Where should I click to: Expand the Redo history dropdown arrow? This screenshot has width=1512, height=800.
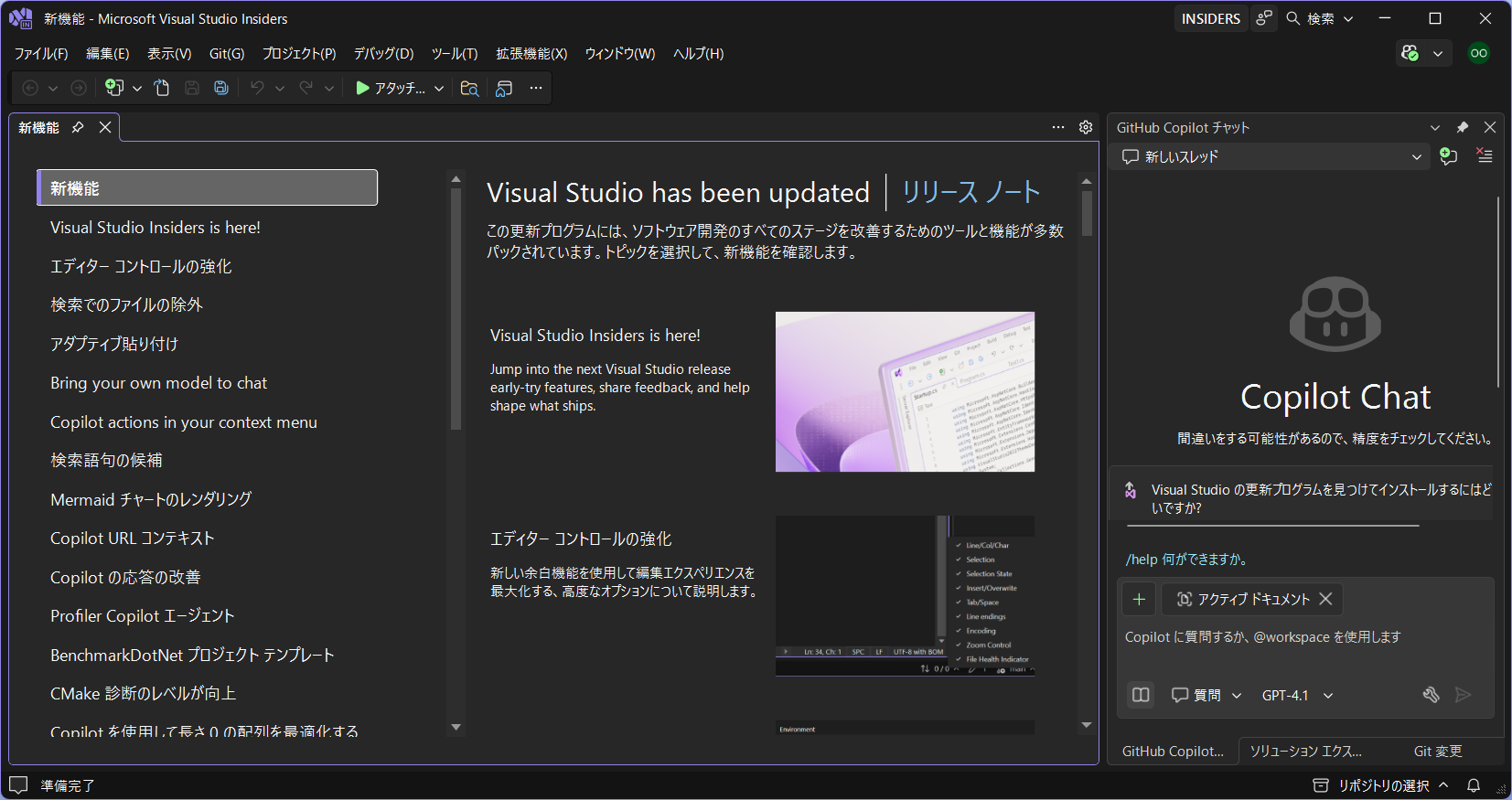(x=329, y=88)
